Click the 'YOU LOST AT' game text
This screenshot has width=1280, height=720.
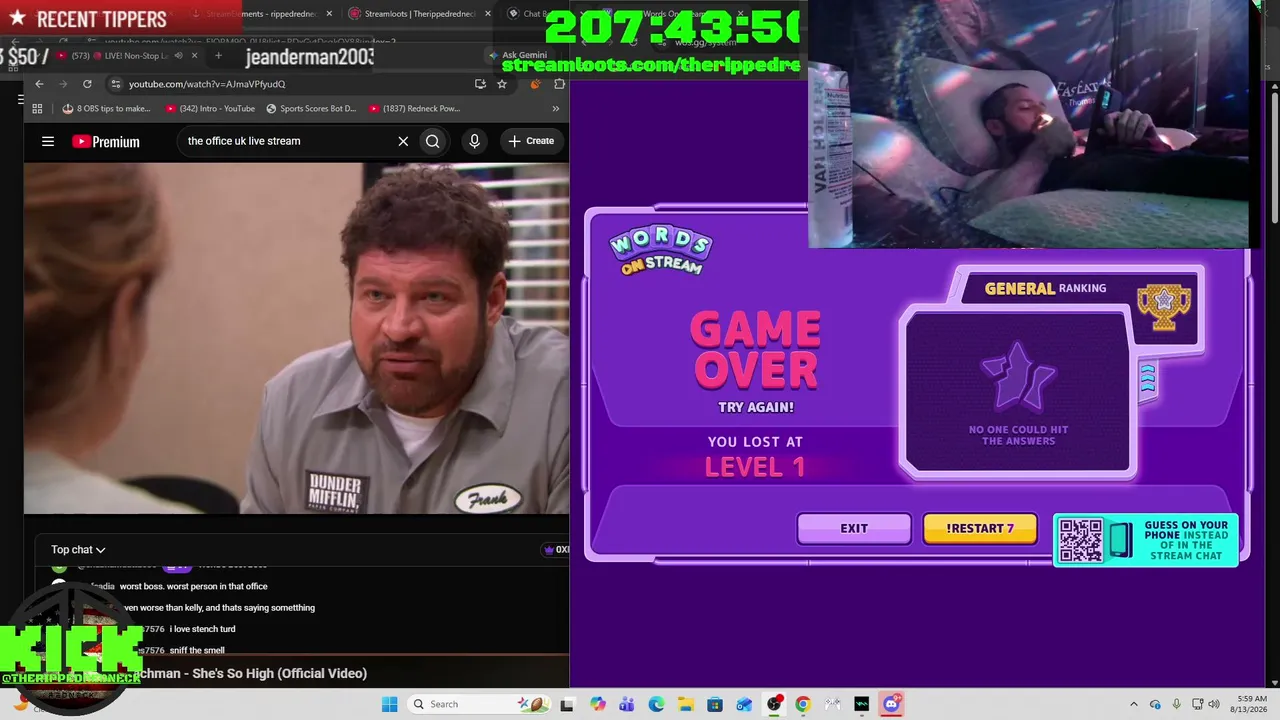tap(755, 442)
